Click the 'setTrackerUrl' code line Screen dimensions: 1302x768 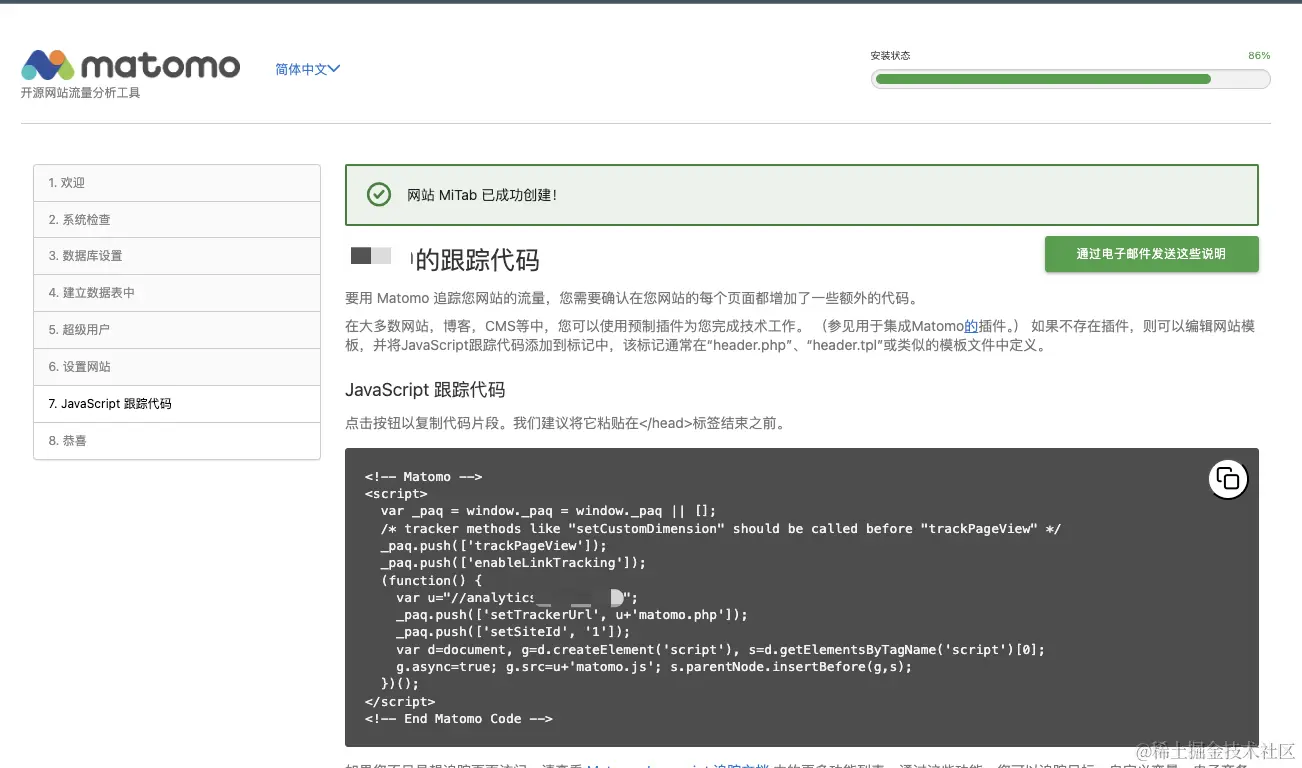[572, 615]
